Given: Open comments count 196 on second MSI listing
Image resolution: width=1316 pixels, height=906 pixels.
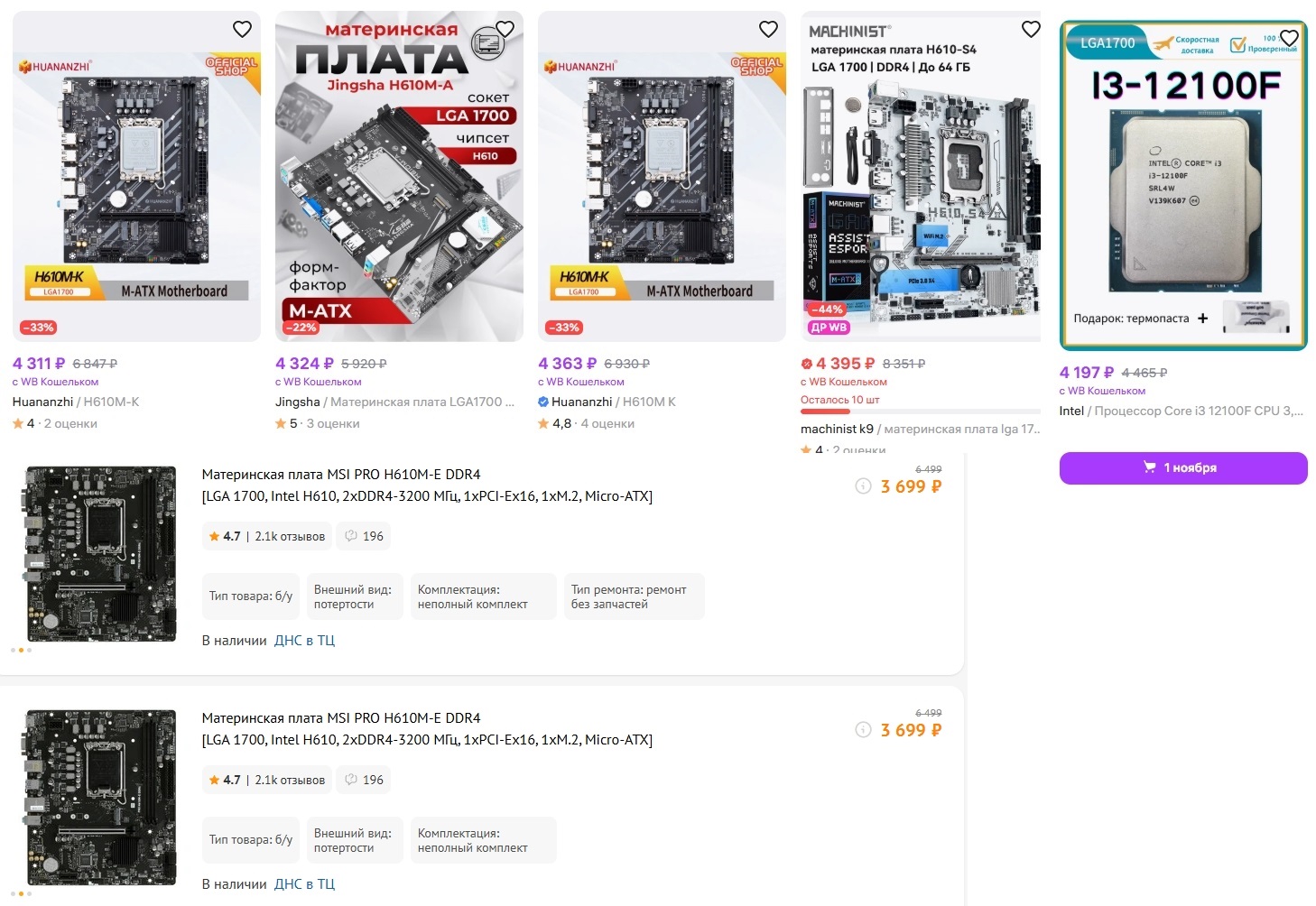Looking at the screenshot, I should click(364, 780).
